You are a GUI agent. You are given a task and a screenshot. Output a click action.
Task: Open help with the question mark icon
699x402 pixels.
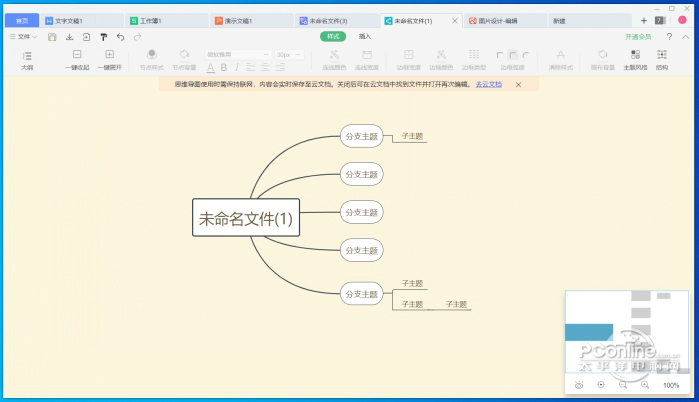[x=669, y=37]
